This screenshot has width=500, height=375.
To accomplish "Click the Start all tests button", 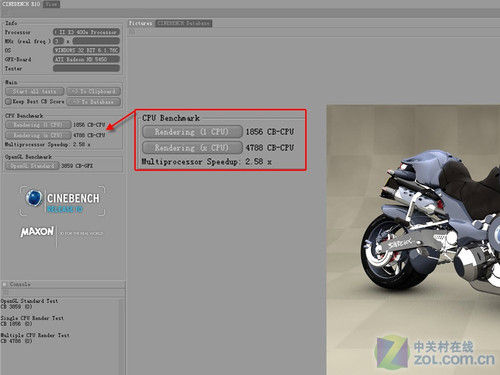I will (x=35, y=91).
